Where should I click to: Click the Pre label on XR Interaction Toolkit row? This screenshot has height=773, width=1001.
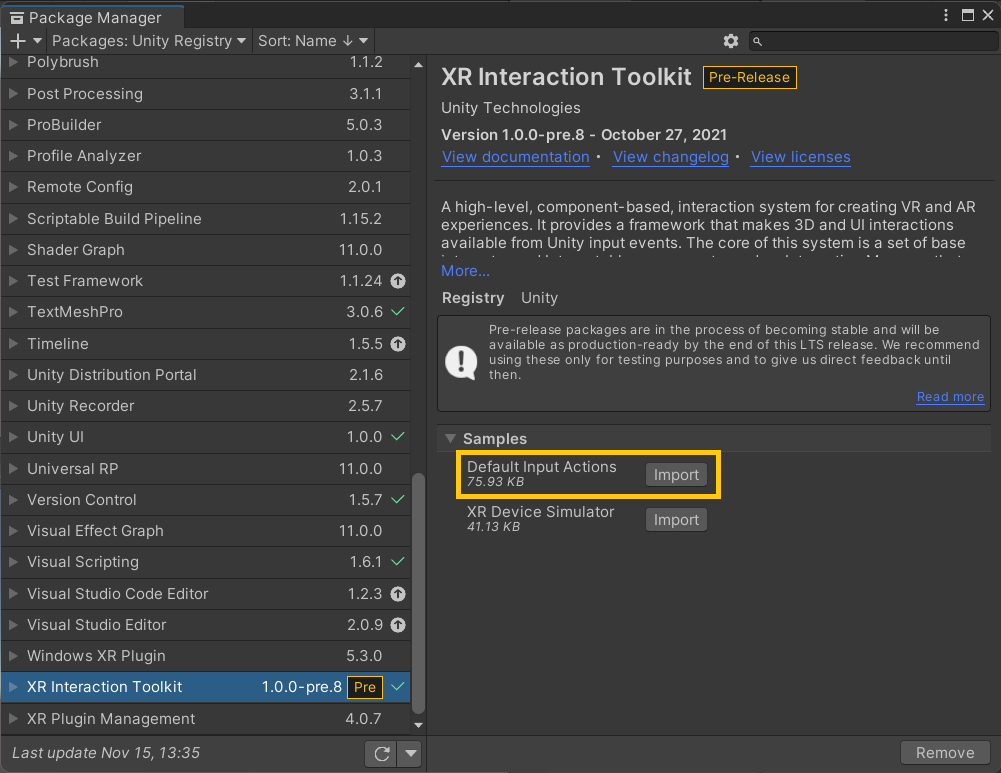(x=365, y=687)
